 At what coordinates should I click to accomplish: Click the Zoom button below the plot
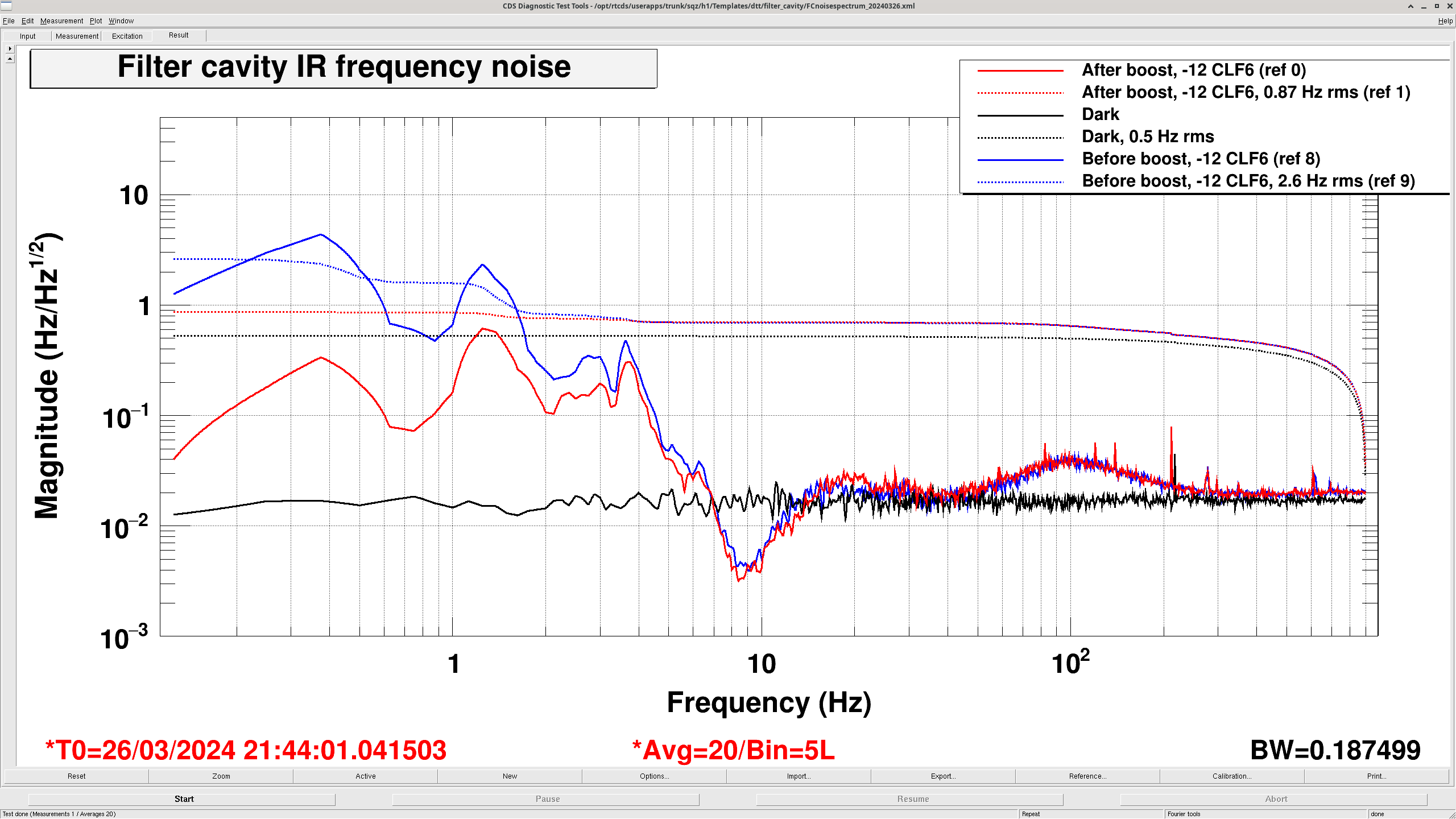(221, 776)
